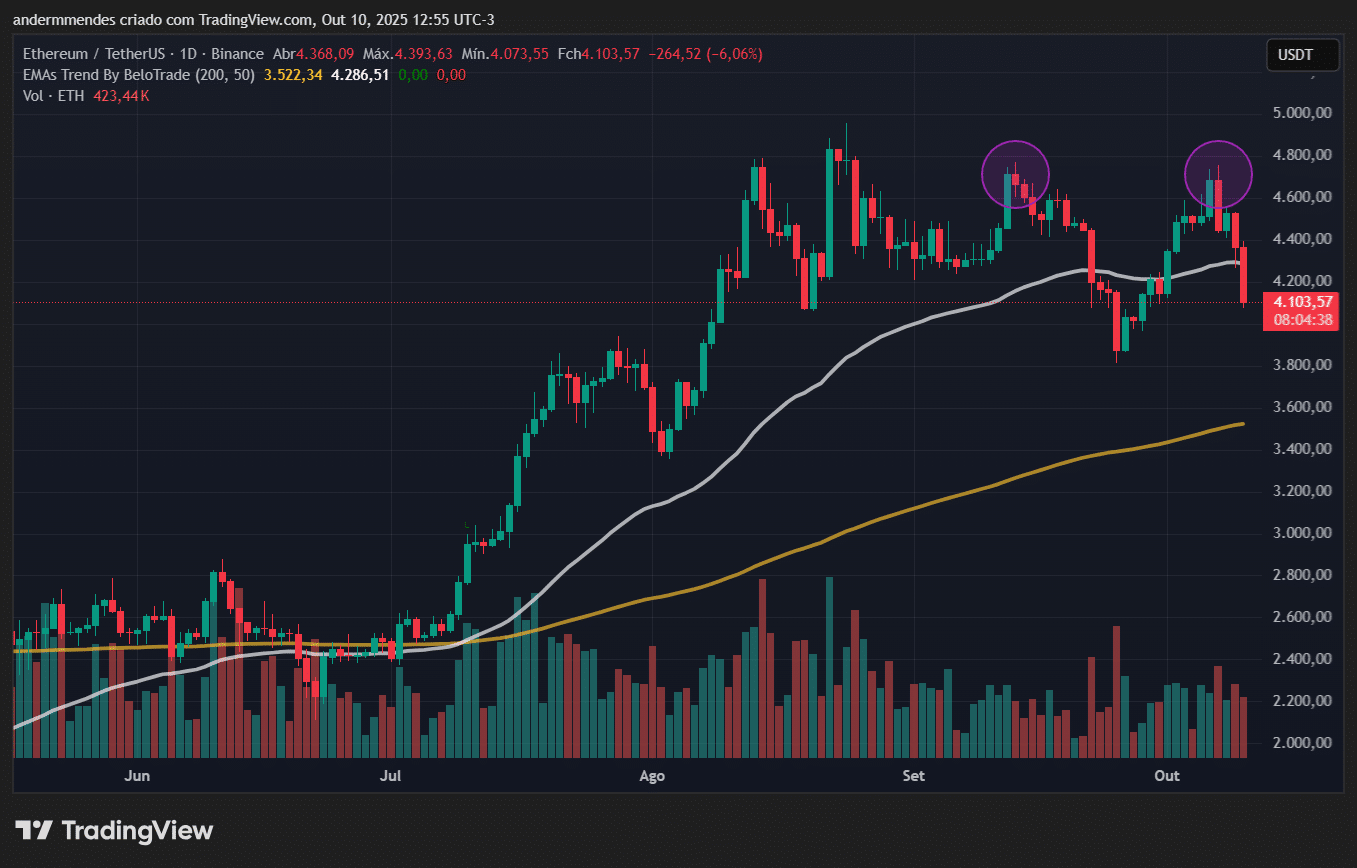Click the TradingView wordmark text

(137, 830)
